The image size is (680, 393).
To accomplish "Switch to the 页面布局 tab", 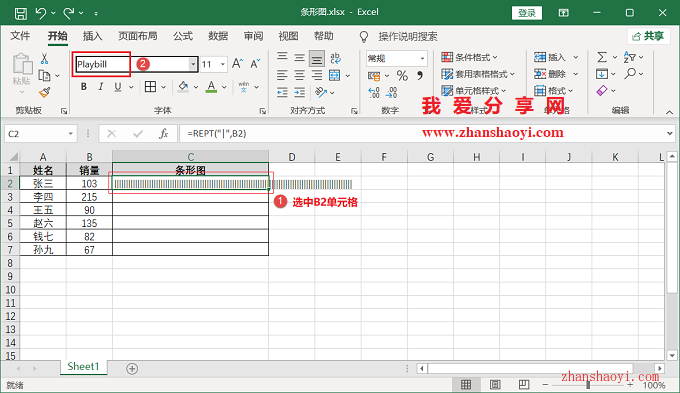I will click(138, 36).
